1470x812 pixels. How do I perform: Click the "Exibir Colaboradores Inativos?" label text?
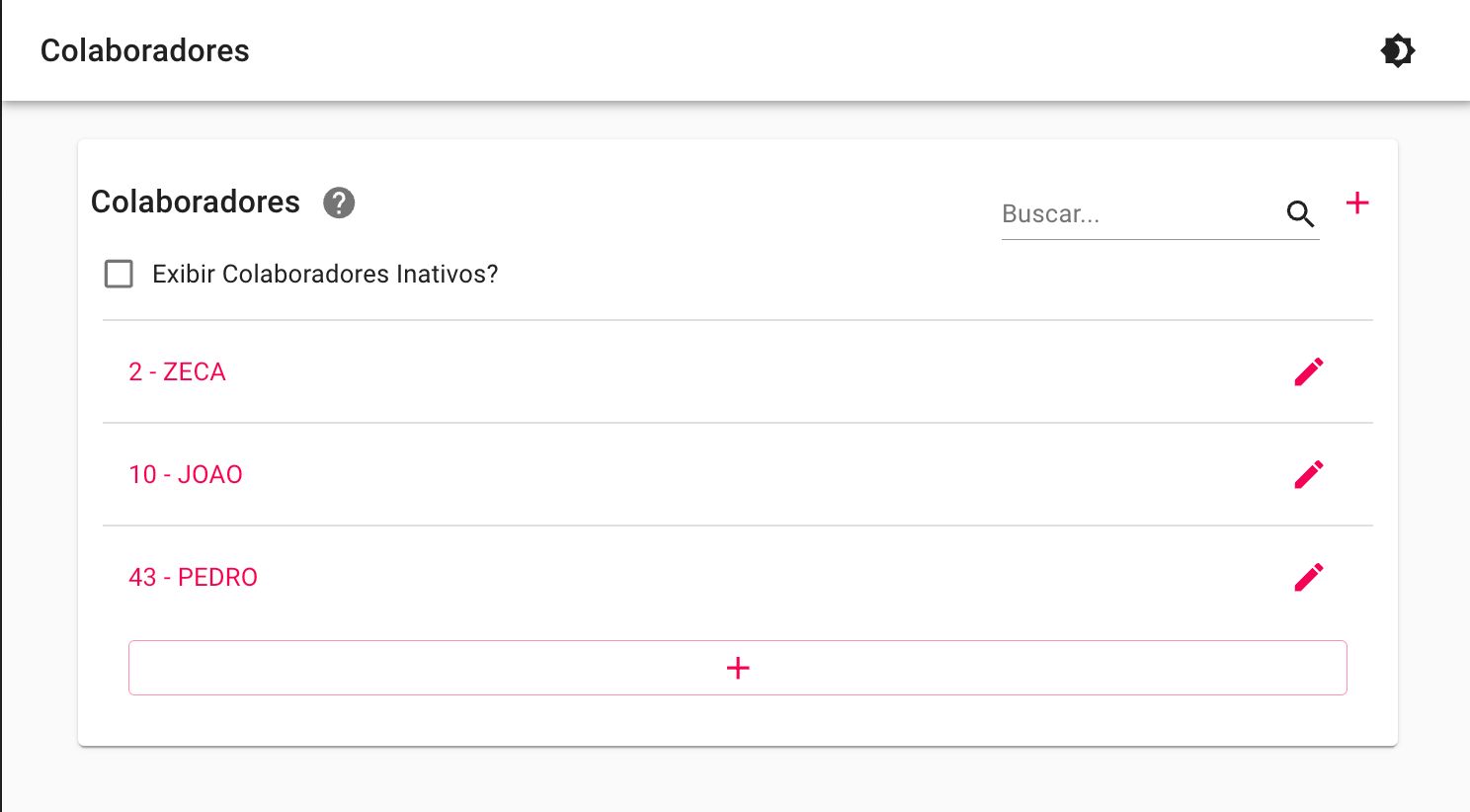[325, 274]
